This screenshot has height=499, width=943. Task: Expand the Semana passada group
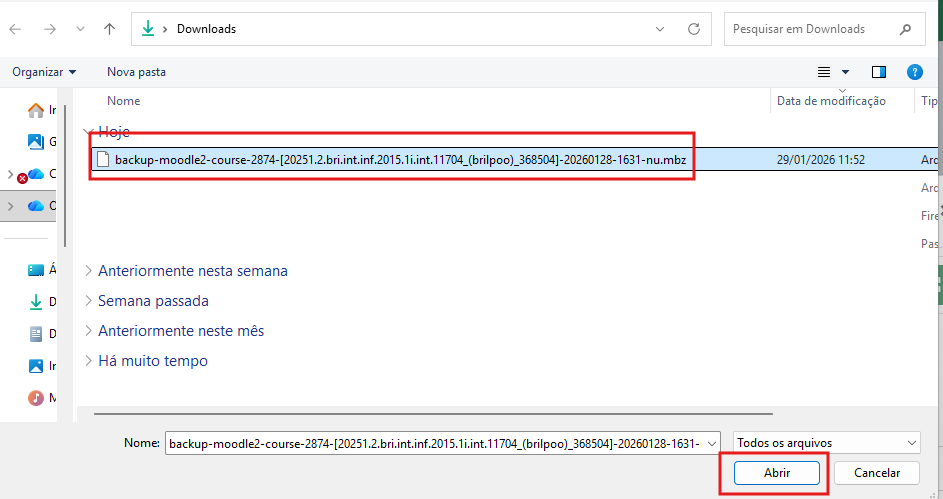pyautogui.click(x=153, y=301)
